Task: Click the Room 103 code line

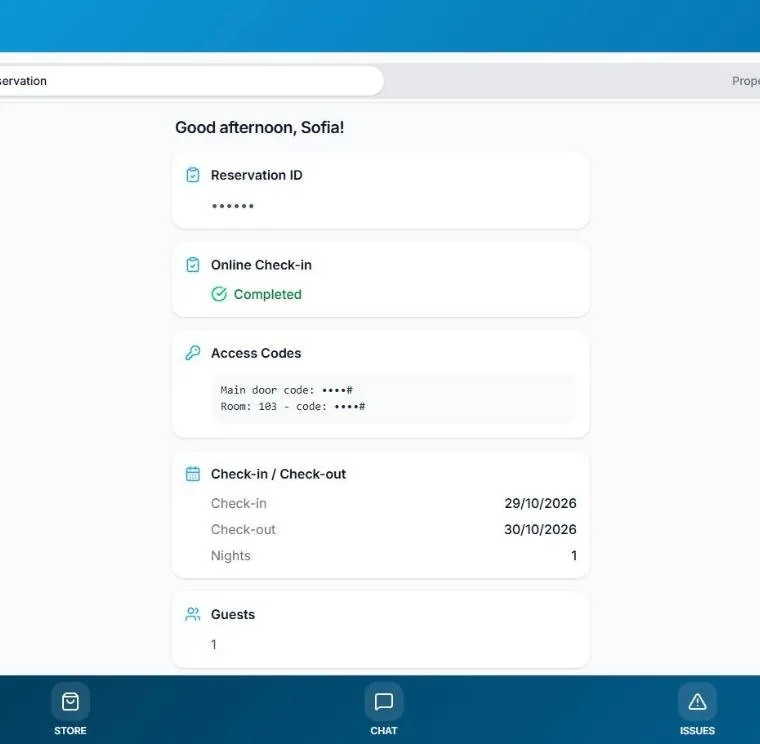Action: point(293,406)
